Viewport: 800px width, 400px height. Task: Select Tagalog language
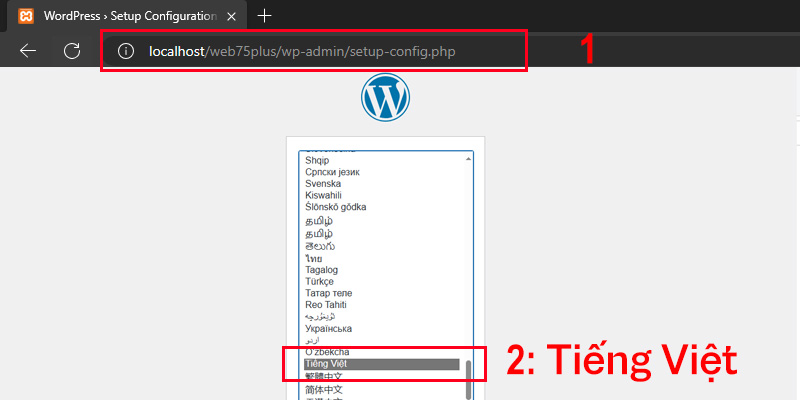coord(321,270)
